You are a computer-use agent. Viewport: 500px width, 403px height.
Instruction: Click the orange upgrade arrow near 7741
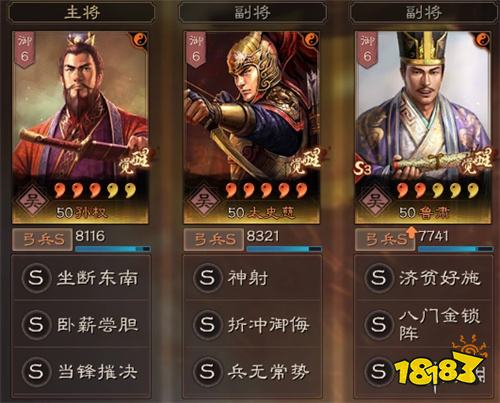[x=412, y=232]
